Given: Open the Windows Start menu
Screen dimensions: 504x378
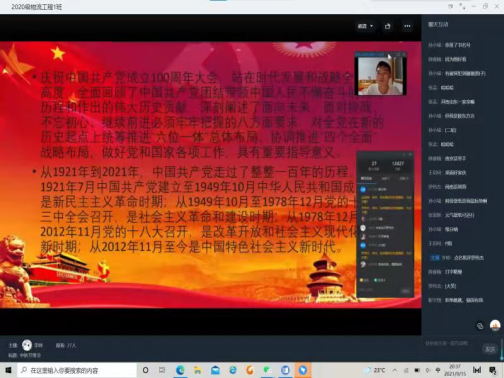Looking at the screenshot, I should [8, 370].
